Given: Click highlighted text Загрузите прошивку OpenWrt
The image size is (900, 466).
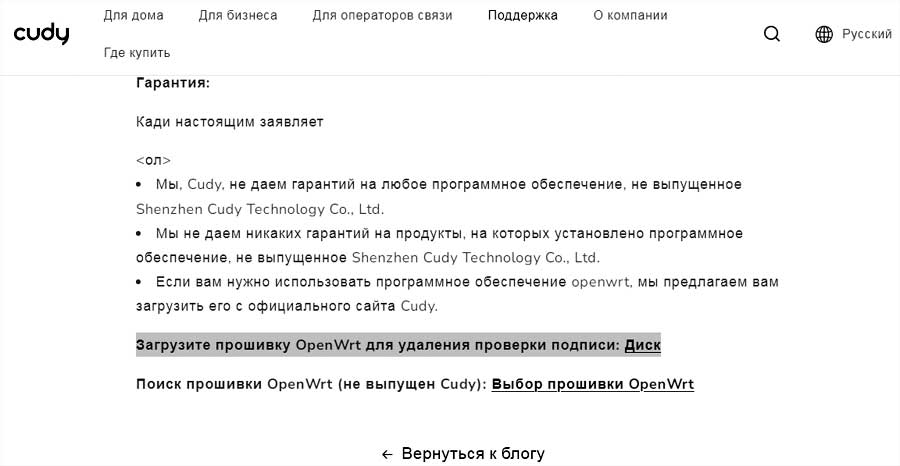Looking at the screenshot, I should tap(248, 345).
